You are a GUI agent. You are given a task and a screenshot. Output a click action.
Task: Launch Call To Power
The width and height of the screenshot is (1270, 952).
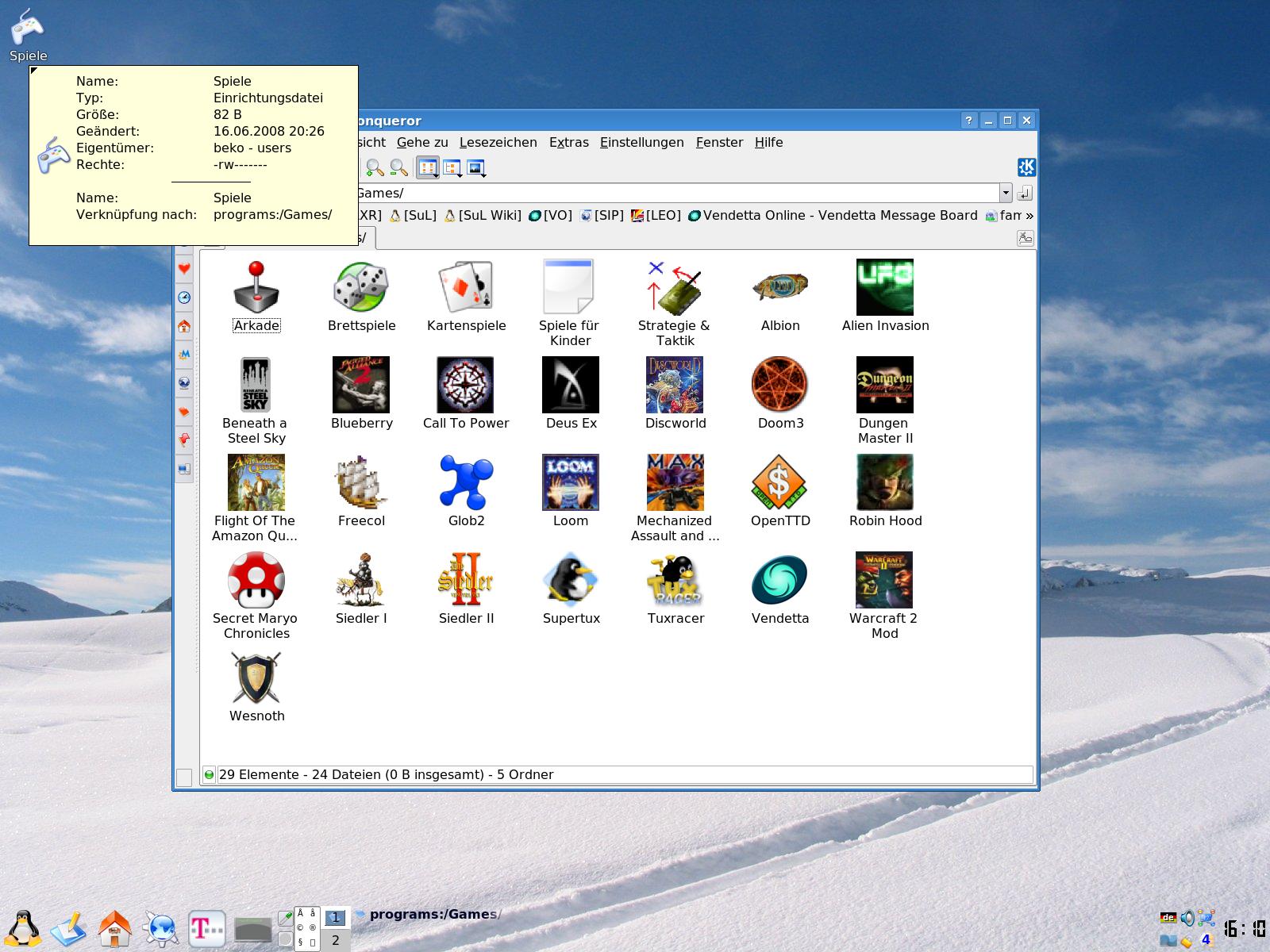(x=466, y=393)
